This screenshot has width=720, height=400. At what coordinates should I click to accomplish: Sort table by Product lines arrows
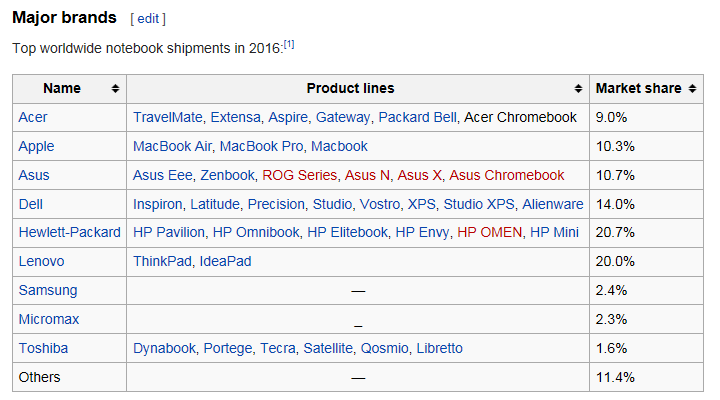tap(578, 89)
